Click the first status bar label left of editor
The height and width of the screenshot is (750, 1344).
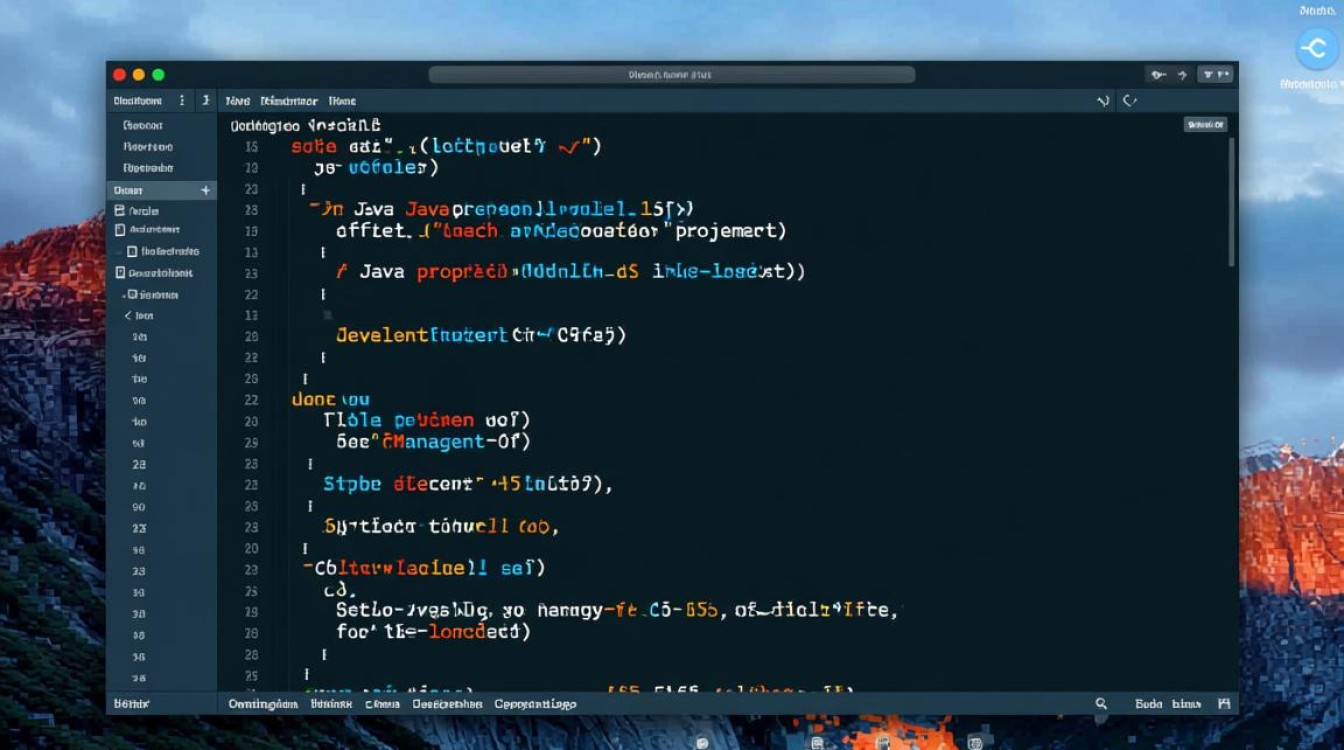click(x=130, y=704)
